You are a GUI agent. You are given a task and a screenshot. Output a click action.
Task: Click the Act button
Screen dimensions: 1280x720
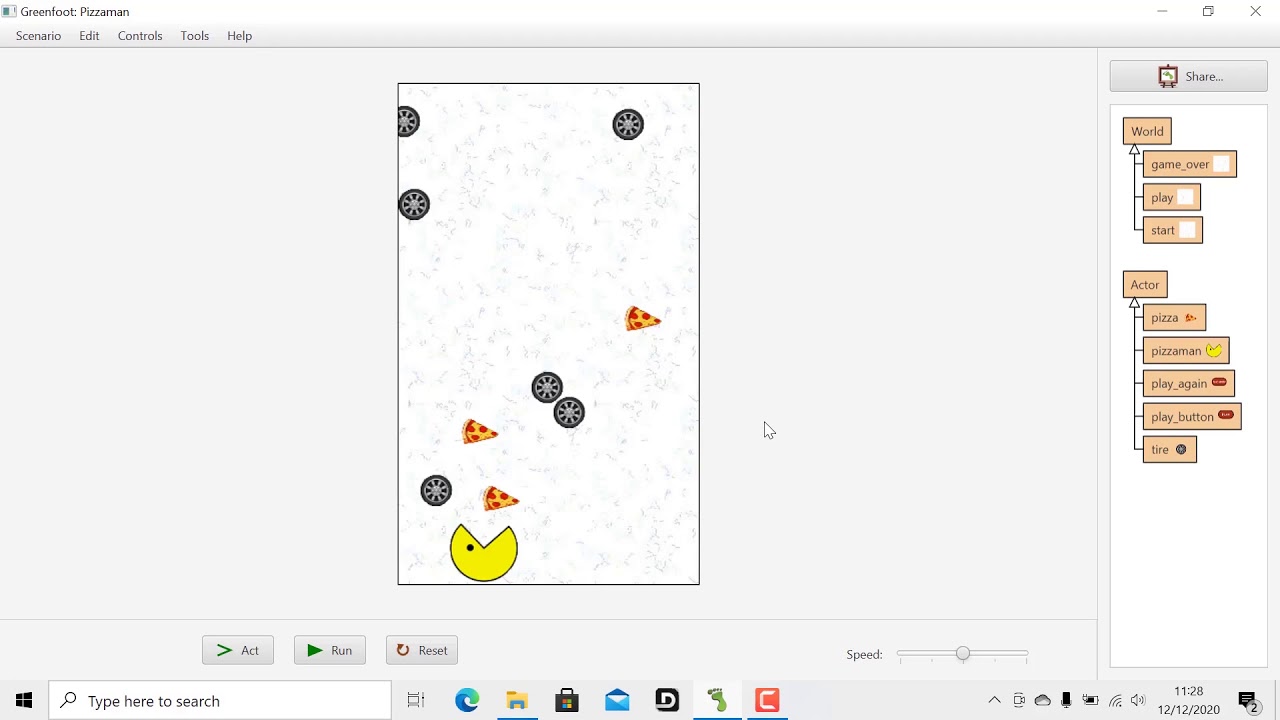coord(238,650)
